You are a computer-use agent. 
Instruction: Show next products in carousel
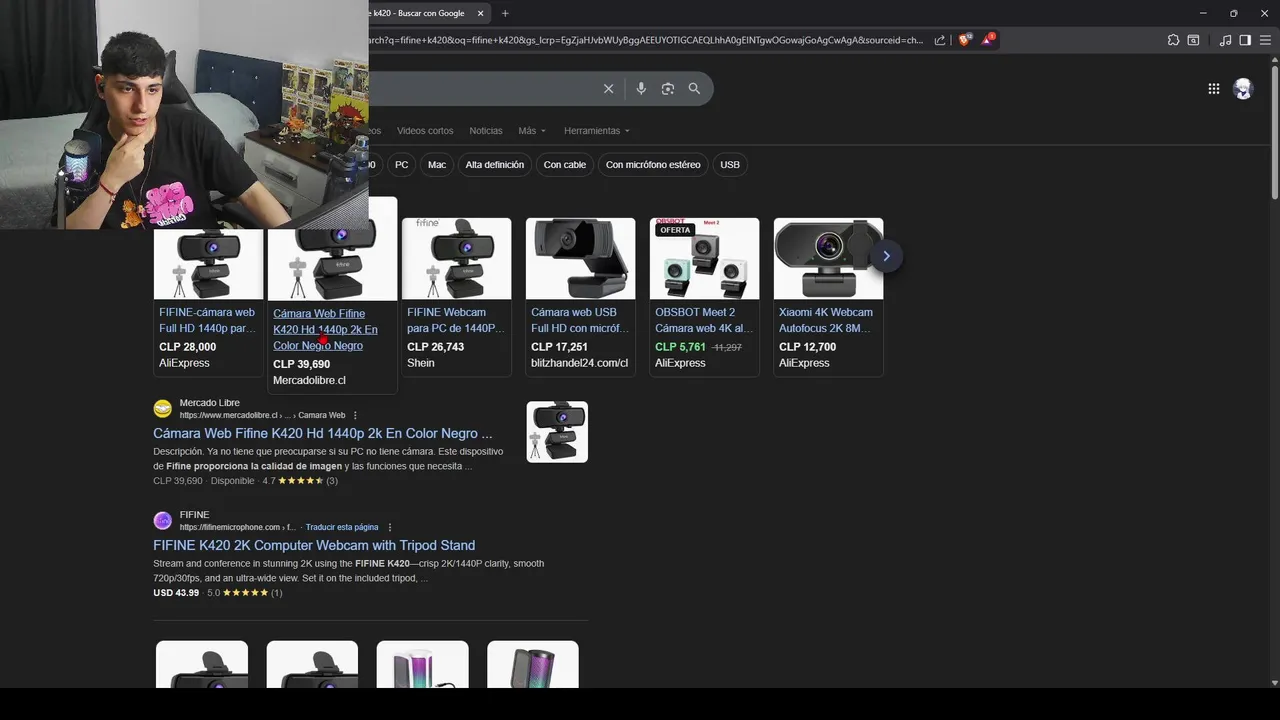click(x=885, y=256)
